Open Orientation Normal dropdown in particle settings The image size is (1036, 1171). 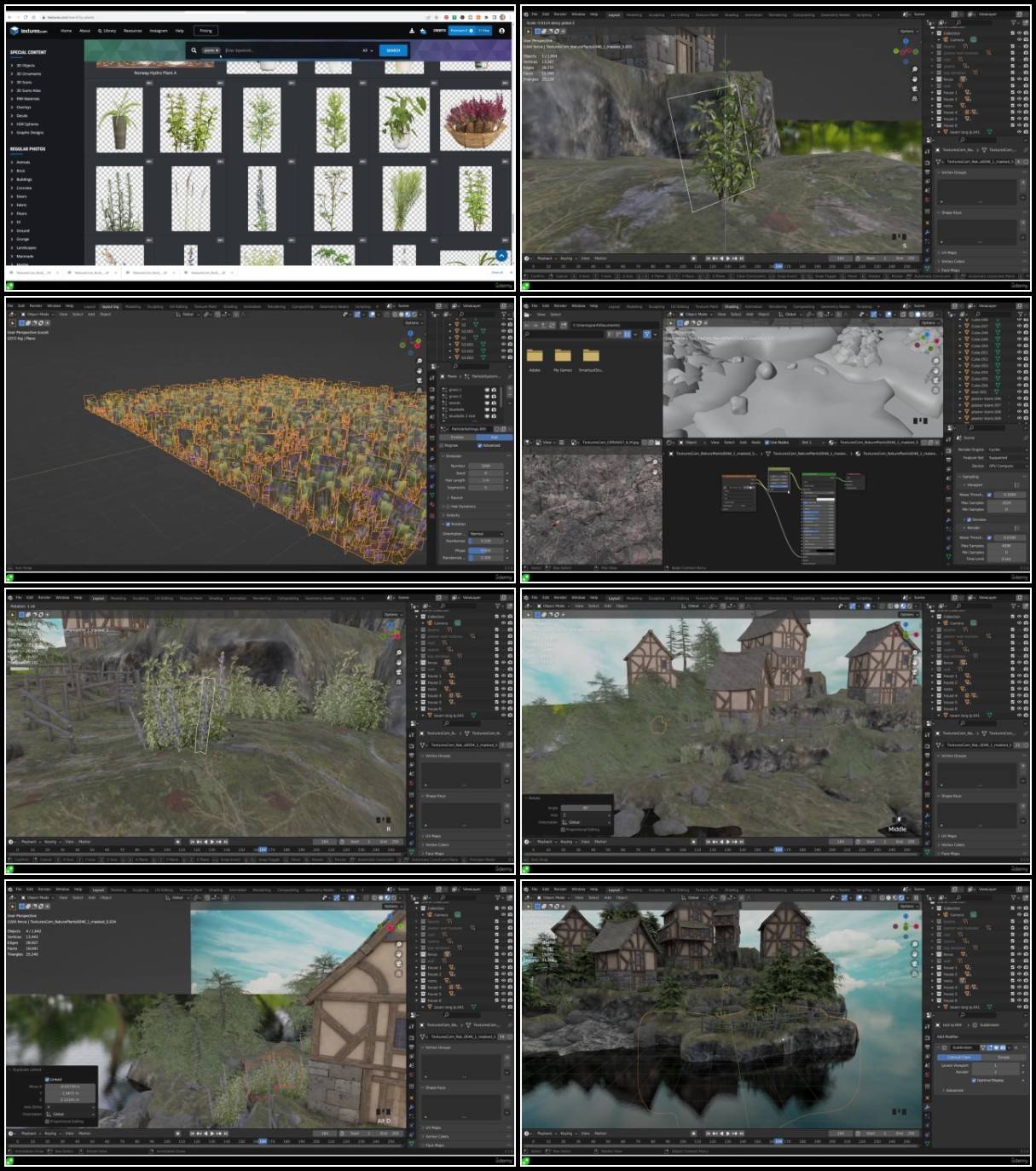(x=484, y=534)
